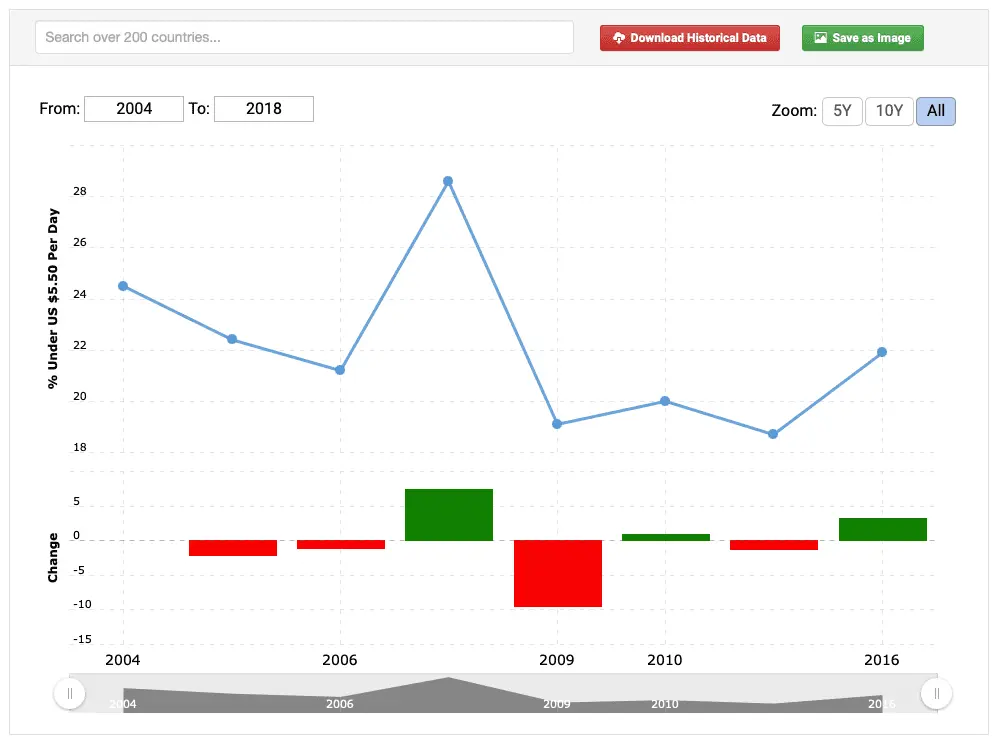This screenshot has height=744, width=1001.
Task: Click the cloud download icon
Action: tap(619, 38)
